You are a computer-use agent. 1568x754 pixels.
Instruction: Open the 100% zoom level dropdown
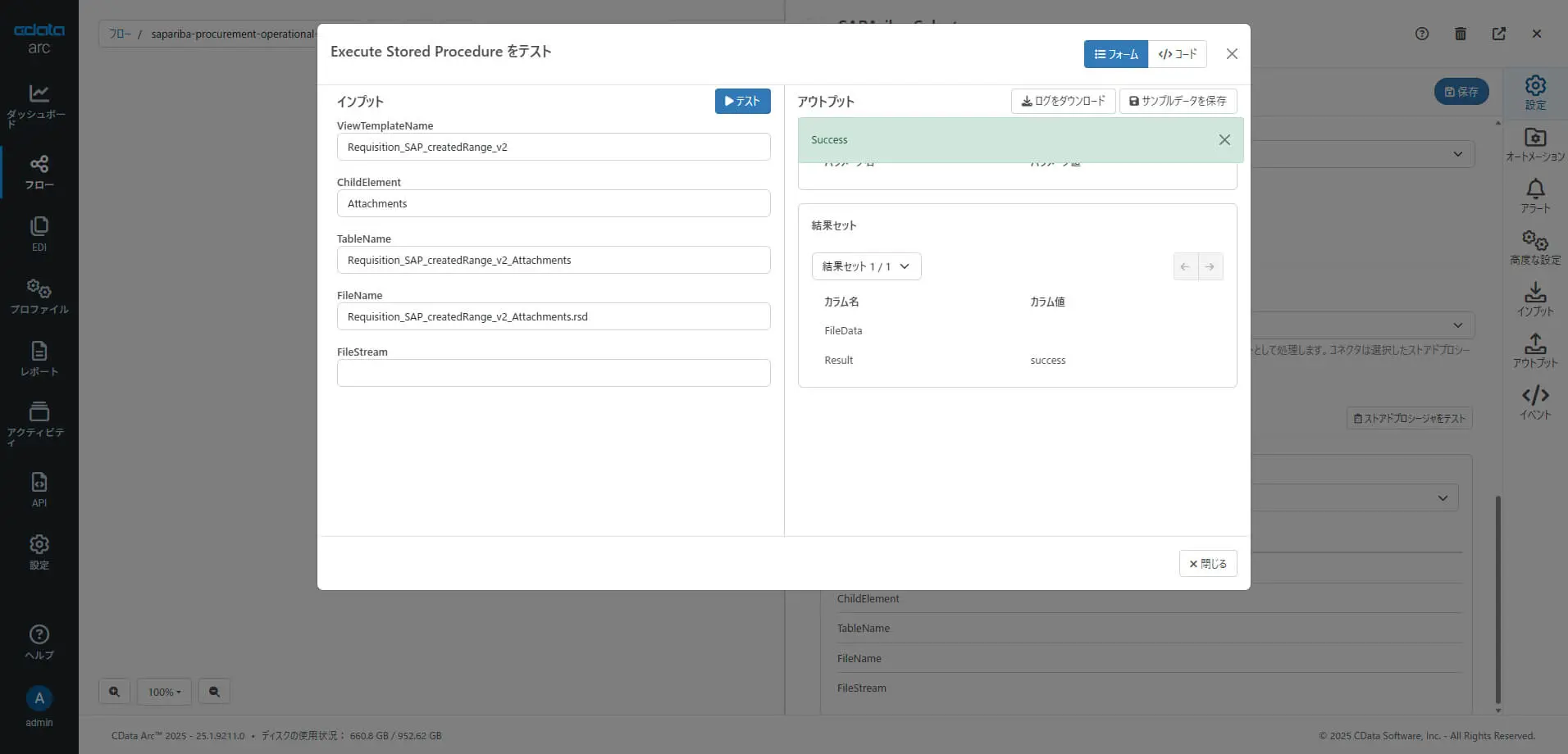164,692
